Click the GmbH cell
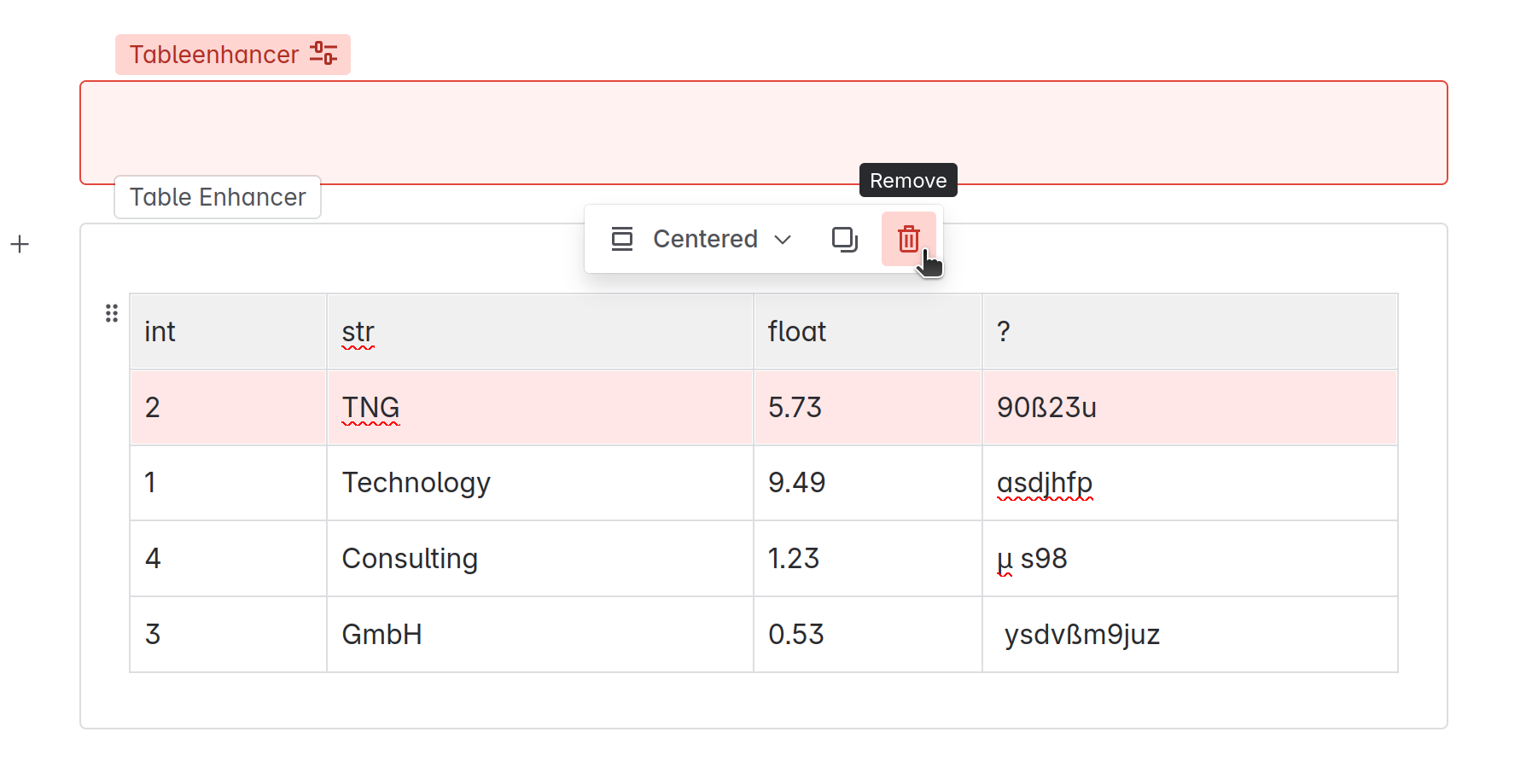The width and height of the screenshot is (1532, 784). pyautogui.click(x=539, y=635)
